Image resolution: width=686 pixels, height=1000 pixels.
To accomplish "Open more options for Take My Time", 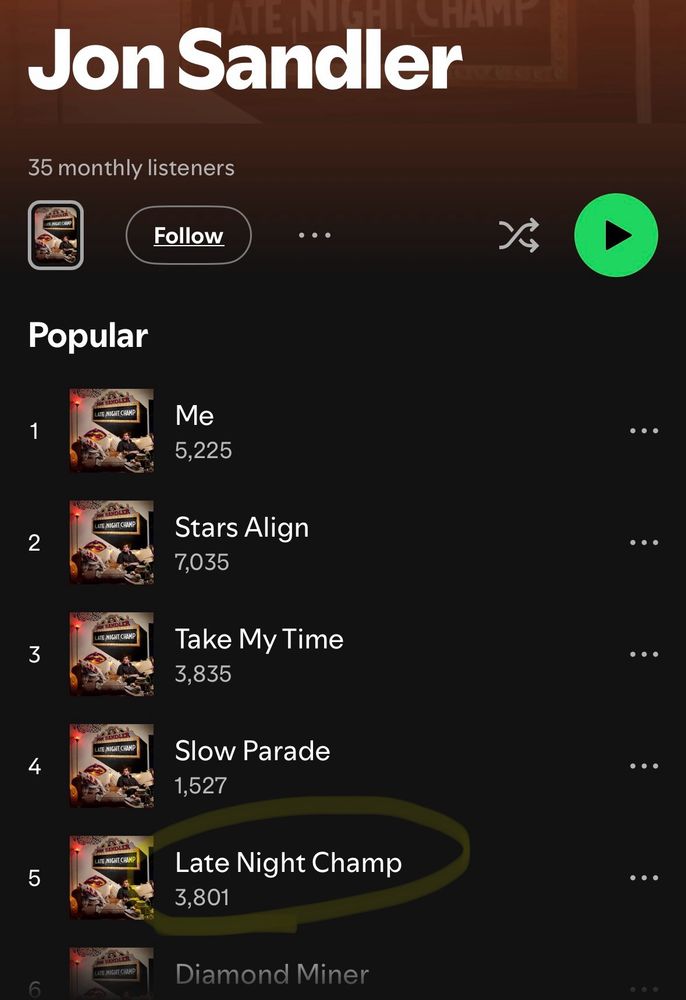I will click(x=644, y=654).
